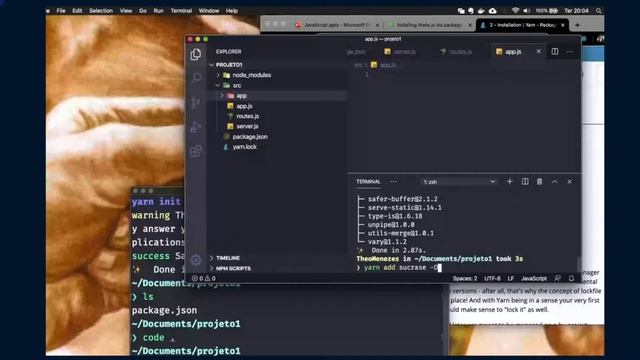Open the Run and Debug view

[x=196, y=127]
